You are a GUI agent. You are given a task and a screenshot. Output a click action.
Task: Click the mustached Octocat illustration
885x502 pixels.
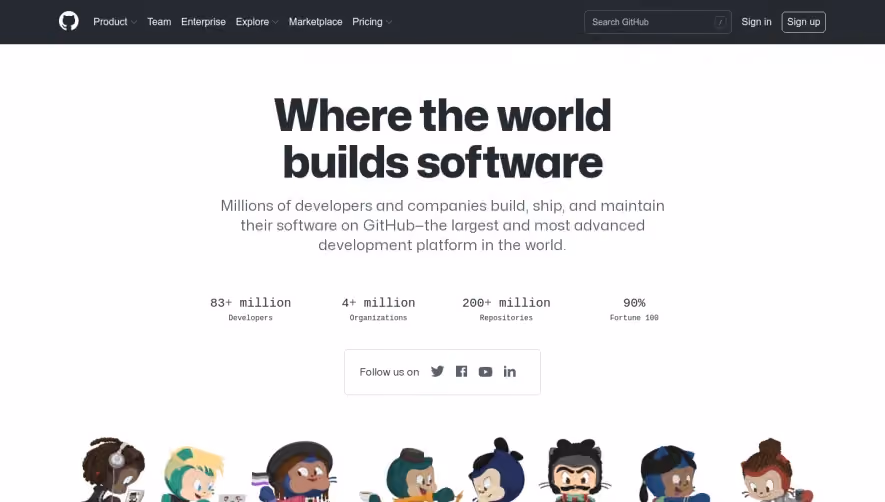coord(575,470)
